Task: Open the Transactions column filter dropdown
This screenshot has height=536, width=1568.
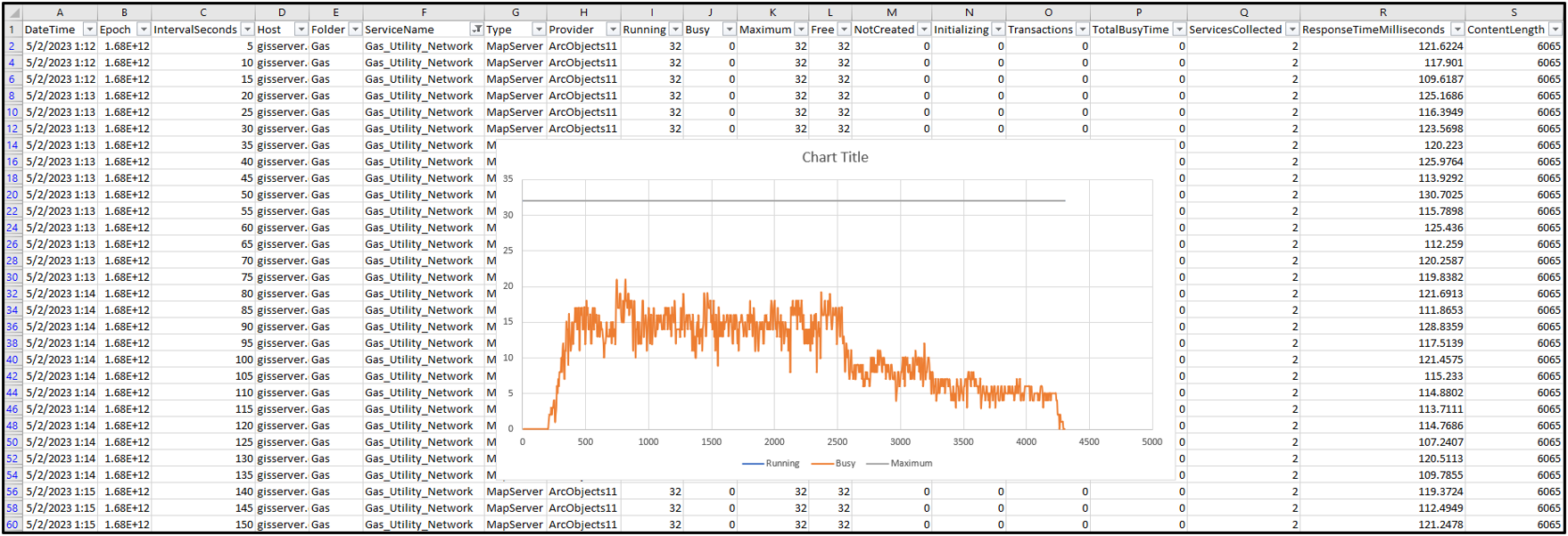Action: click(1082, 29)
